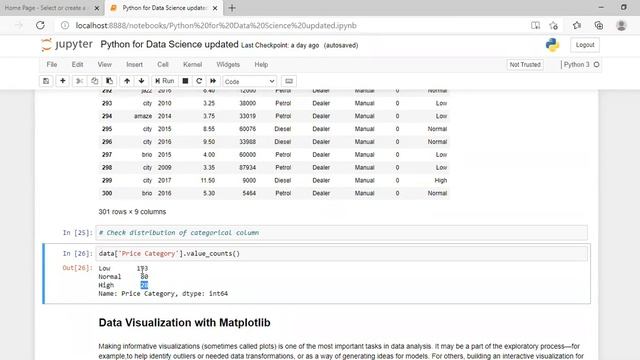
Task: Click the In [26] input prompt
Action: coord(78,253)
